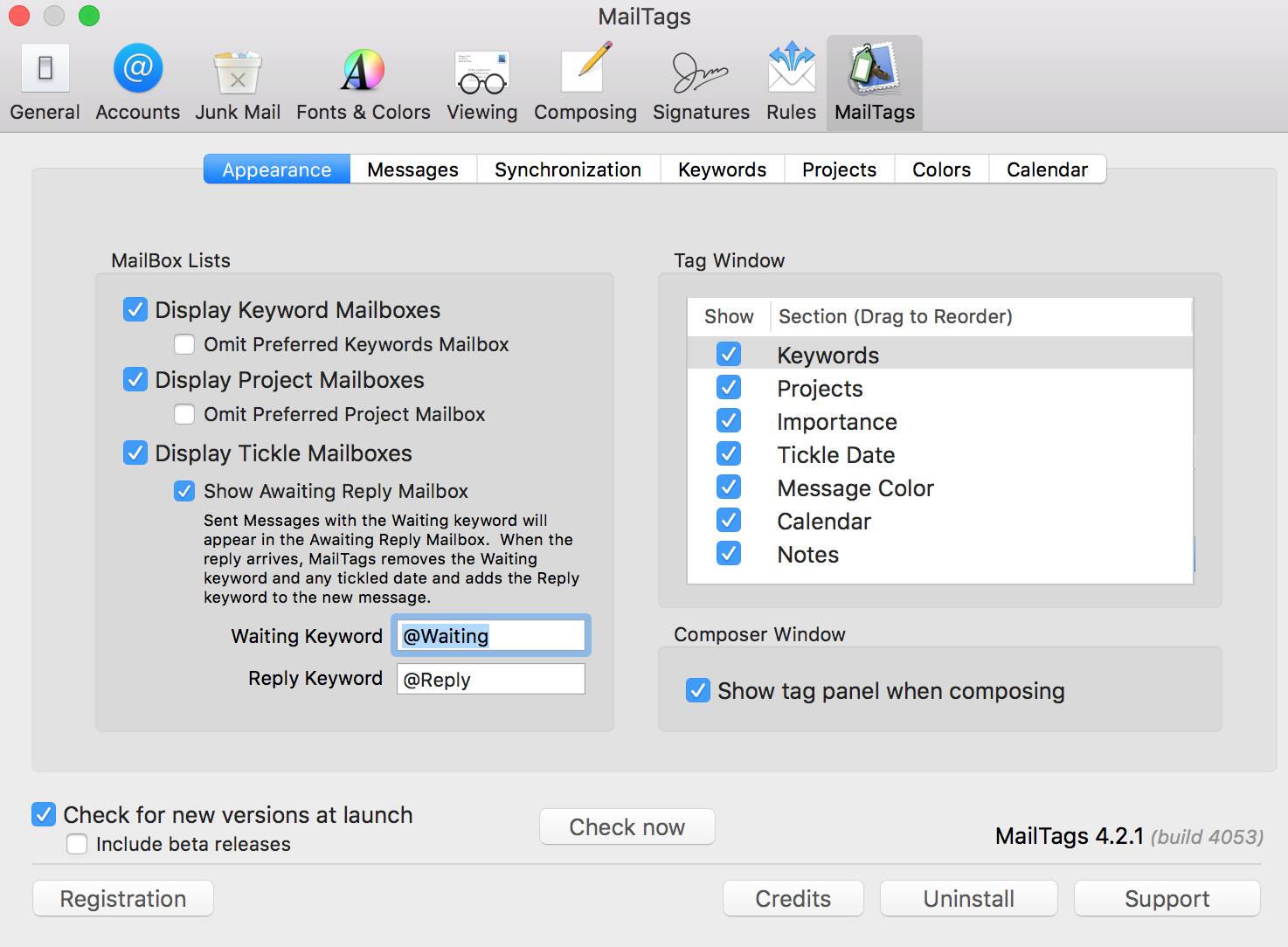Open the Viewing preferences pane
Image resolution: width=1288 pixels, height=947 pixels.
(482, 84)
